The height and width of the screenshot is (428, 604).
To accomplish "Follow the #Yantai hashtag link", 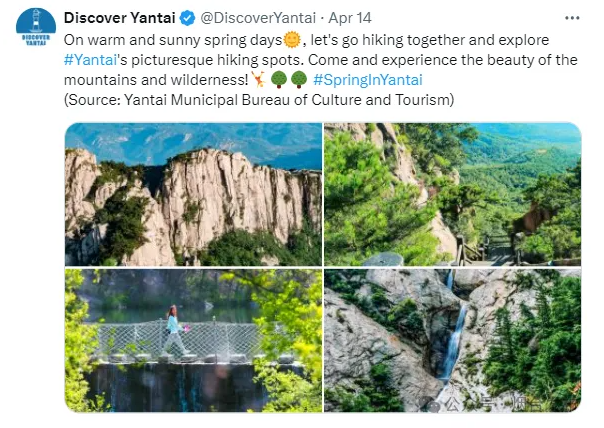I will tap(91, 60).
